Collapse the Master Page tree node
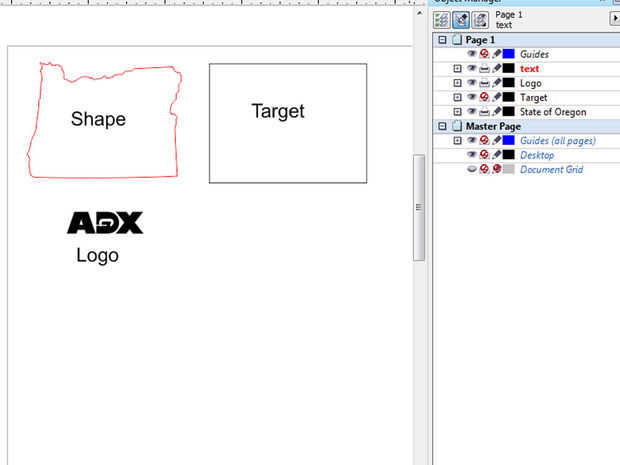Image resolution: width=620 pixels, height=465 pixels. point(442,126)
